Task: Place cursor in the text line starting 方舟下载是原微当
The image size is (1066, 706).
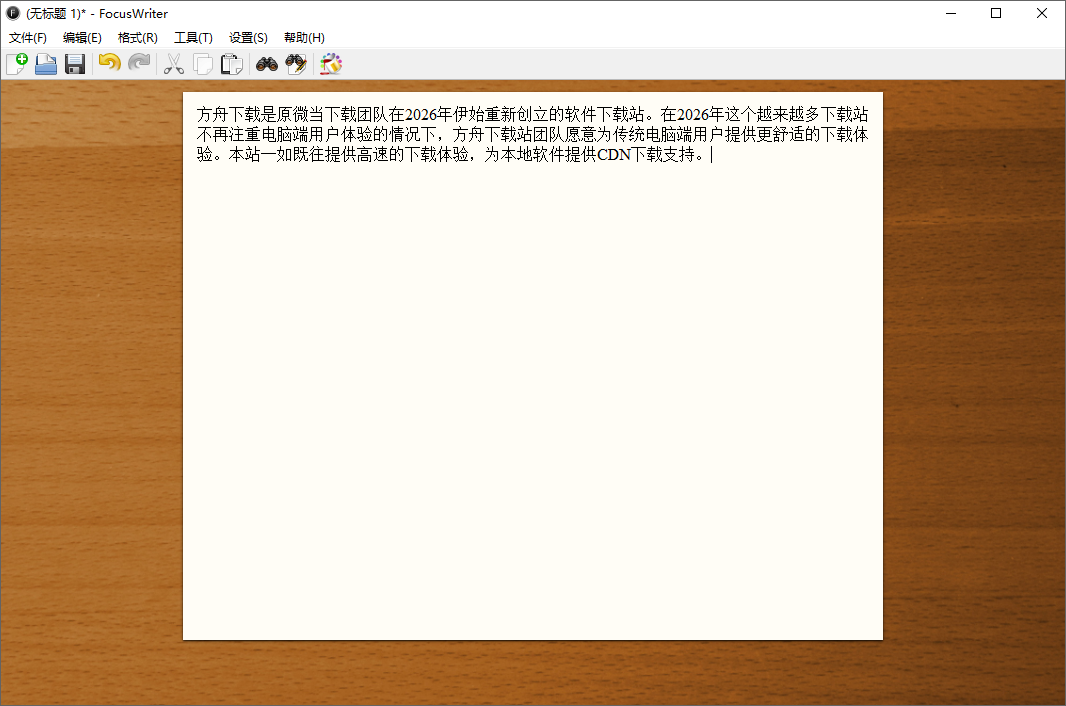Action: [x=532, y=114]
